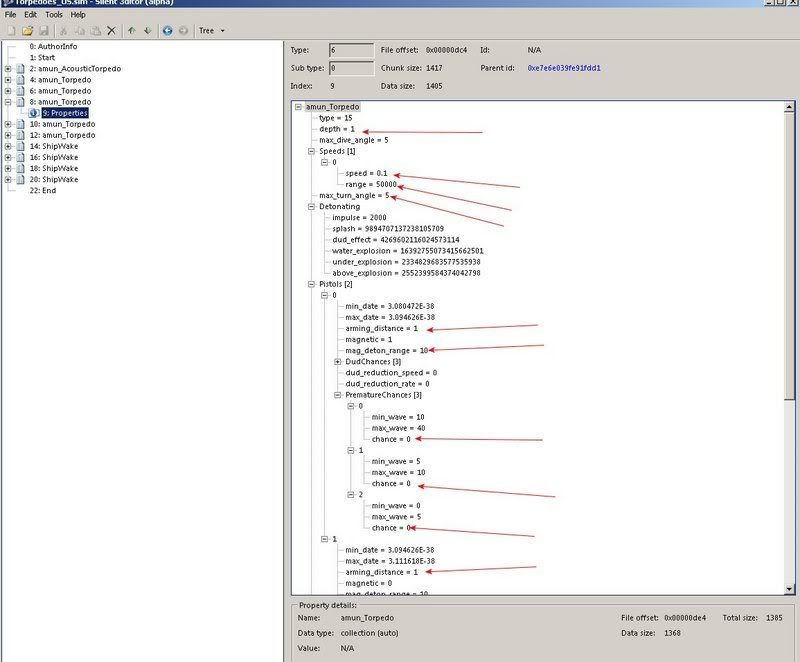Open the Edit menu

31,15
